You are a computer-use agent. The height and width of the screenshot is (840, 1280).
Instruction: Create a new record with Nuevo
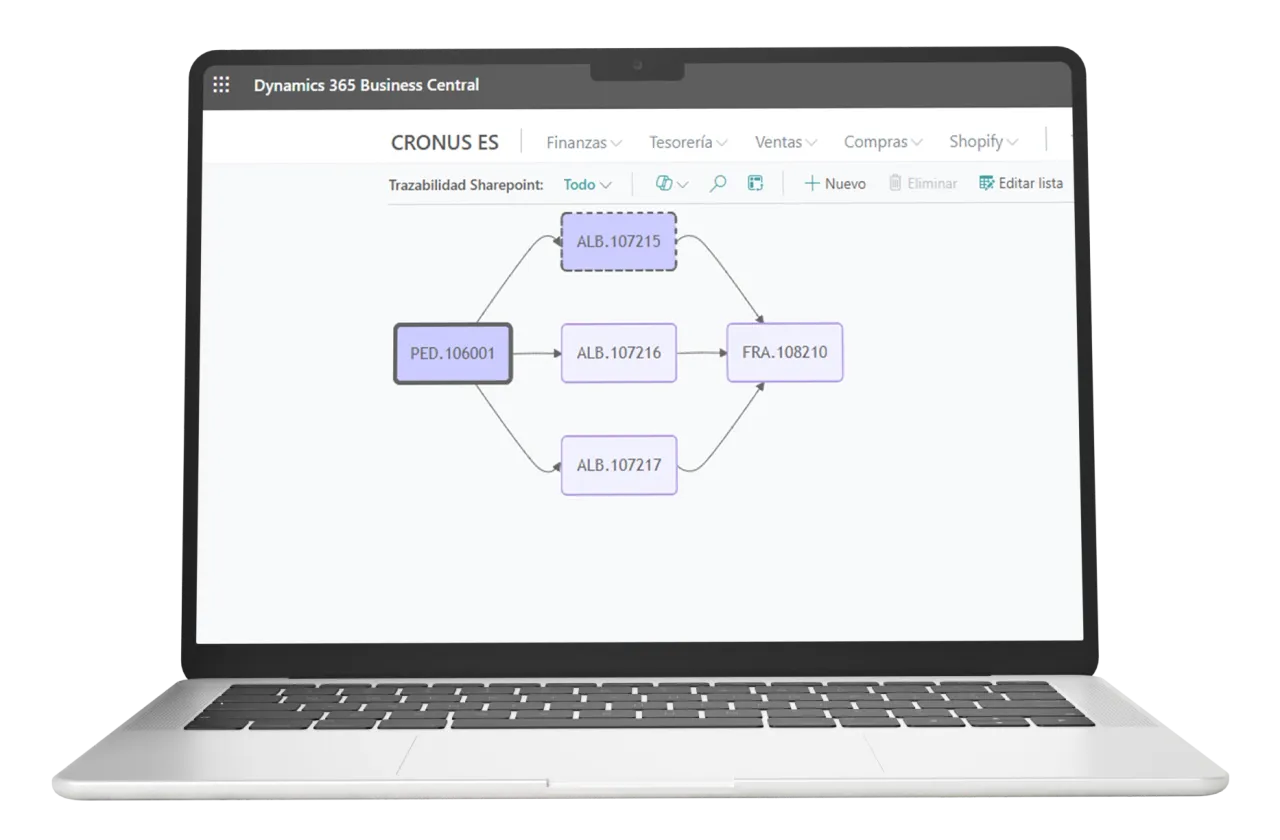point(835,184)
